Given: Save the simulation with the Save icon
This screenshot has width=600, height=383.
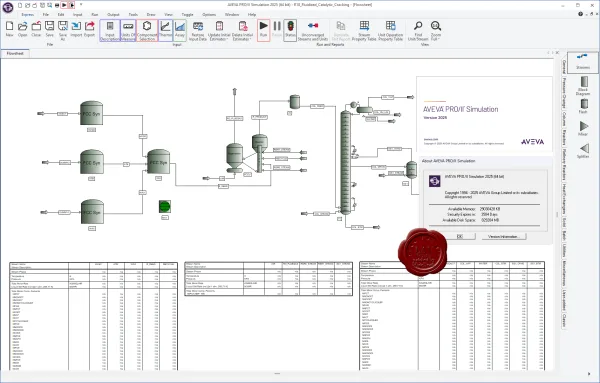Looking at the screenshot, I should pyautogui.click(x=49, y=29).
